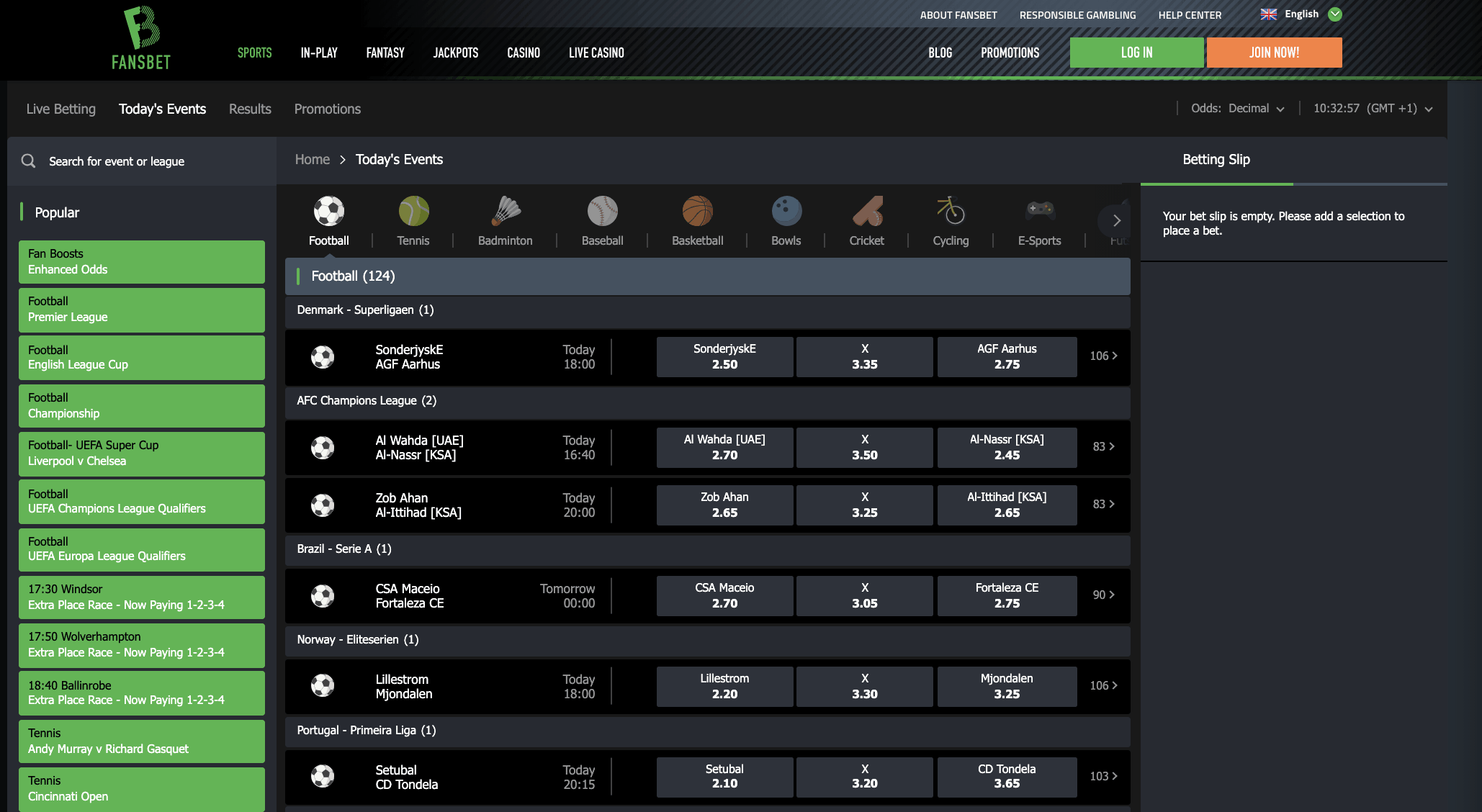Switch to the Today's Events tab

(162, 109)
